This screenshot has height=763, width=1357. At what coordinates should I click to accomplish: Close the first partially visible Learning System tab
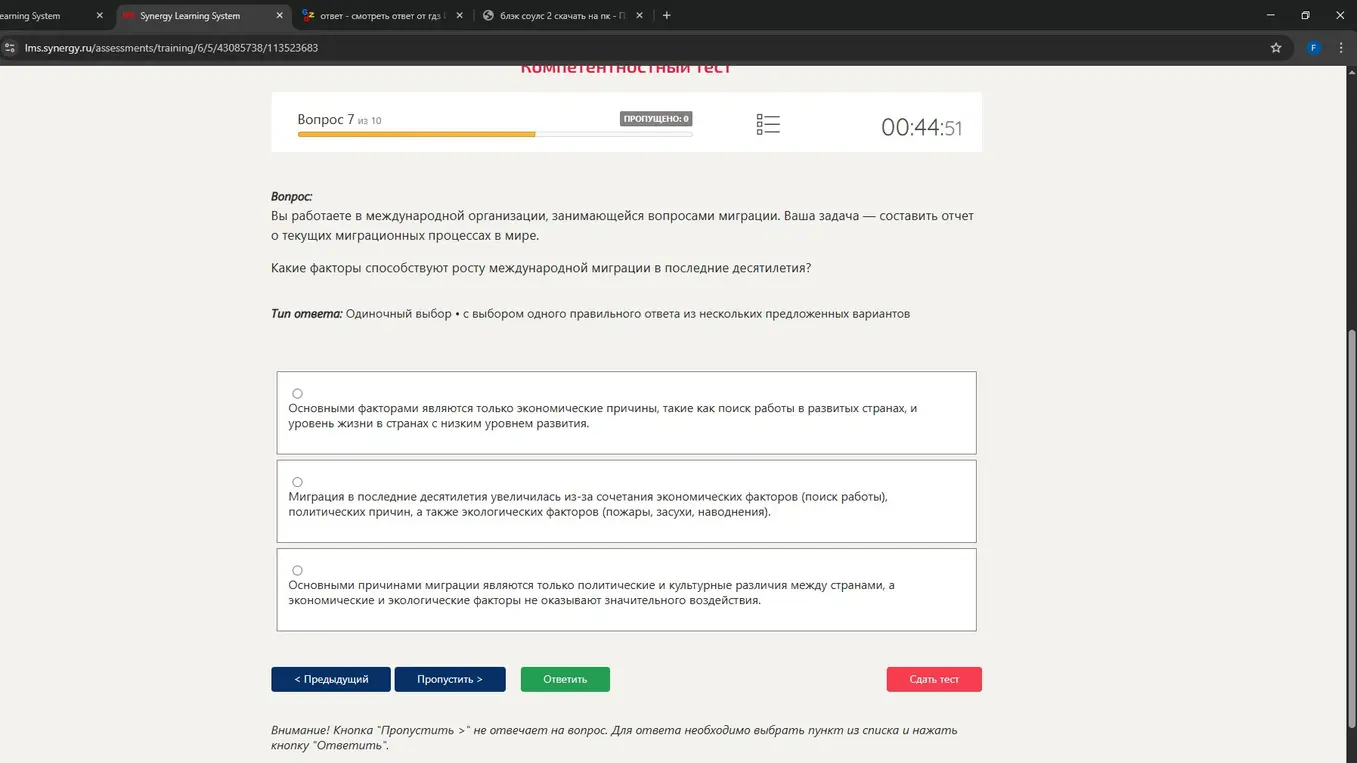(99, 15)
